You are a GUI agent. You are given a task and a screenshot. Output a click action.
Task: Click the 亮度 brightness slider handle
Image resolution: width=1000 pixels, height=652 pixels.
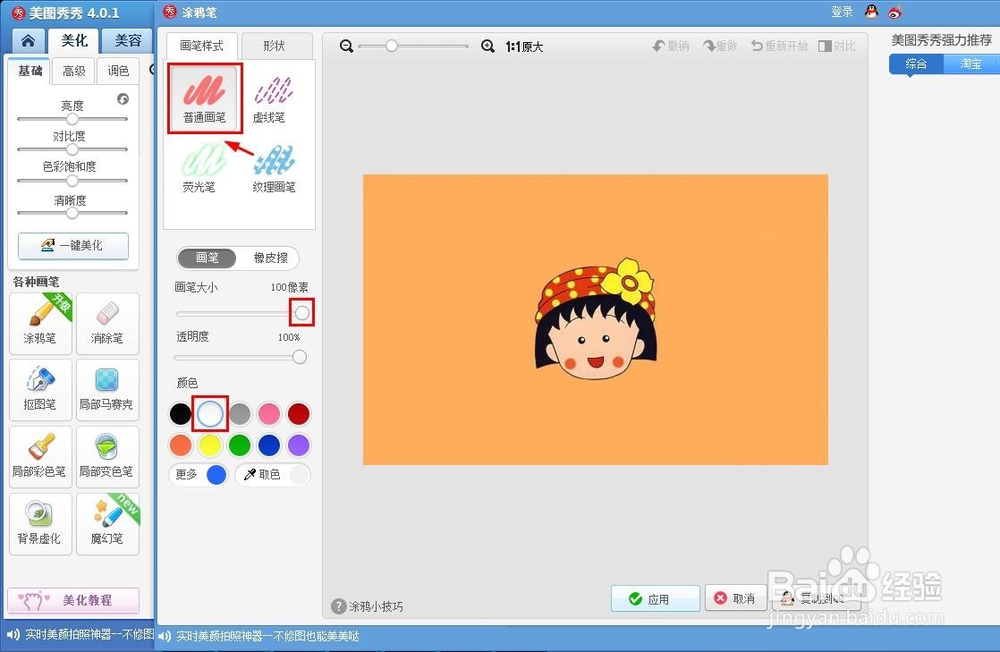pyautogui.click(x=73, y=119)
